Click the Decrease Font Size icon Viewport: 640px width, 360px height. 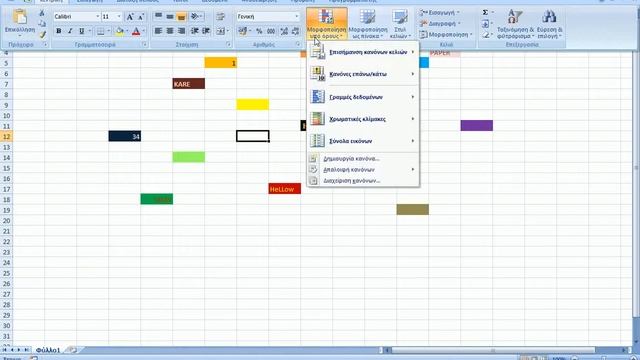[141, 17]
